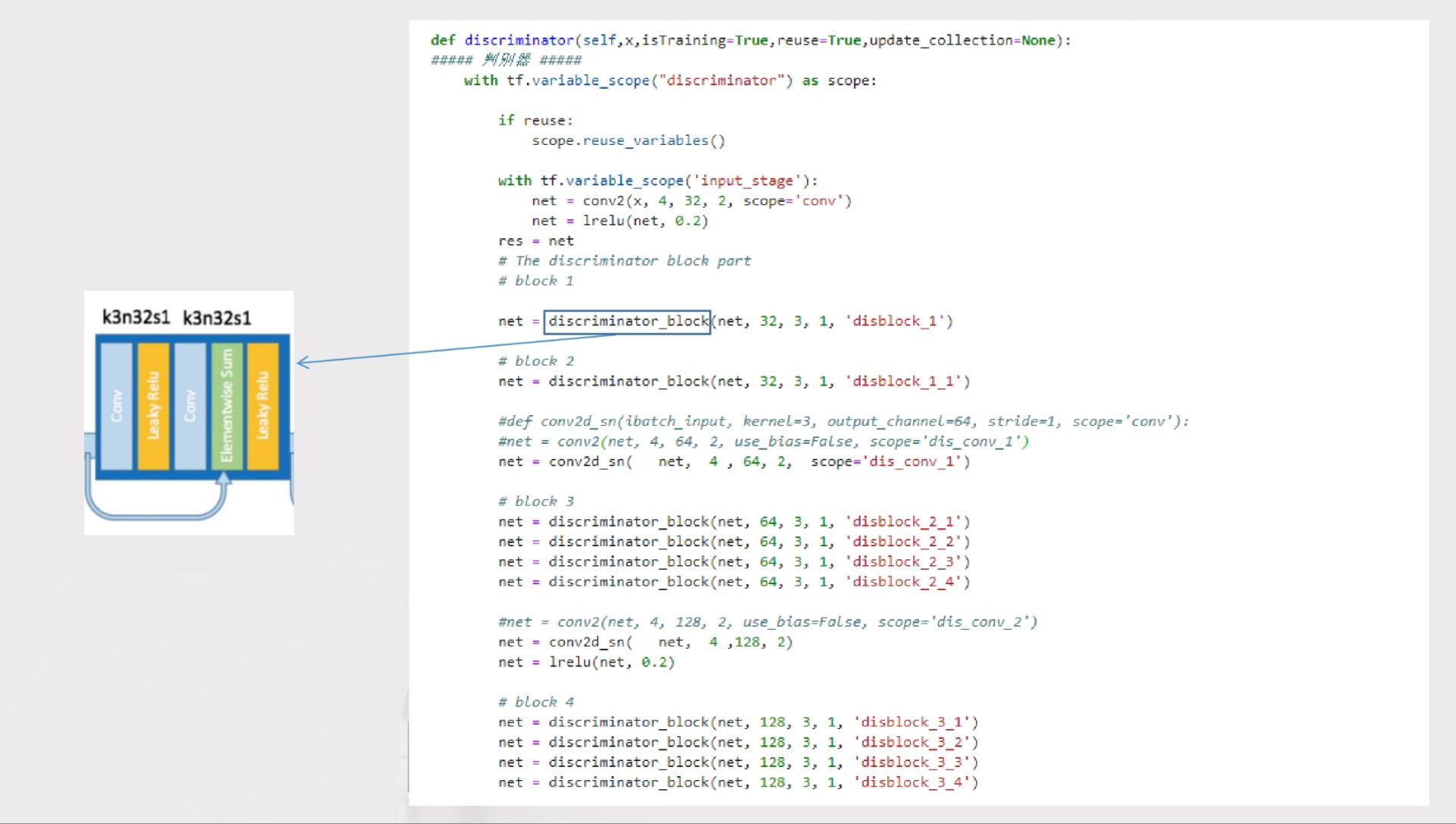Screen dimensions: 1456x824
Task: Click the green Elementwise Sum block
Action: pos(226,406)
